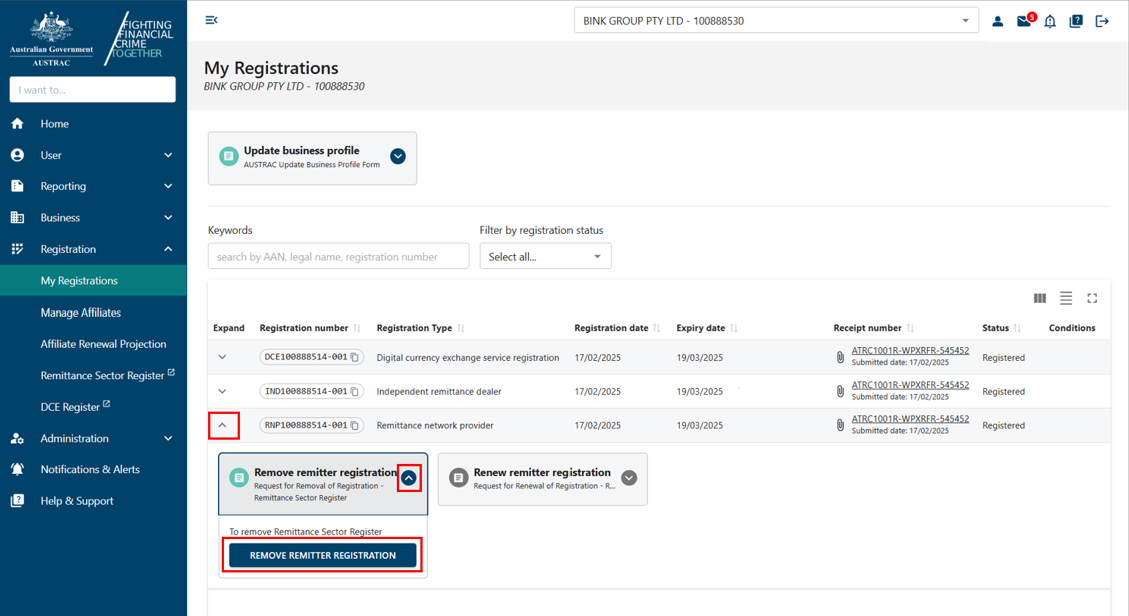The image size is (1129, 616).
Task: Open the user profile icon
Action: pos(997,20)
